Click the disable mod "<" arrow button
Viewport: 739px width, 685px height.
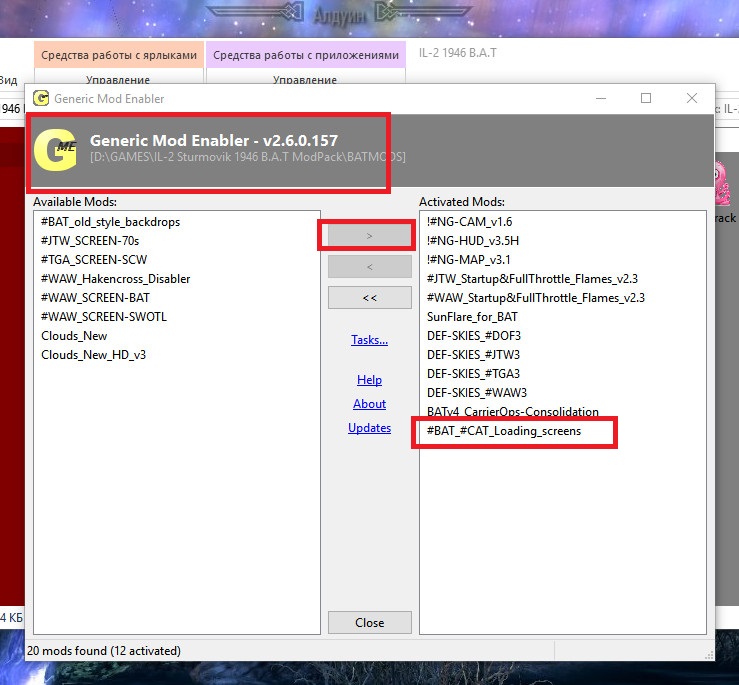pyautogui.click(x=370, y=267)
